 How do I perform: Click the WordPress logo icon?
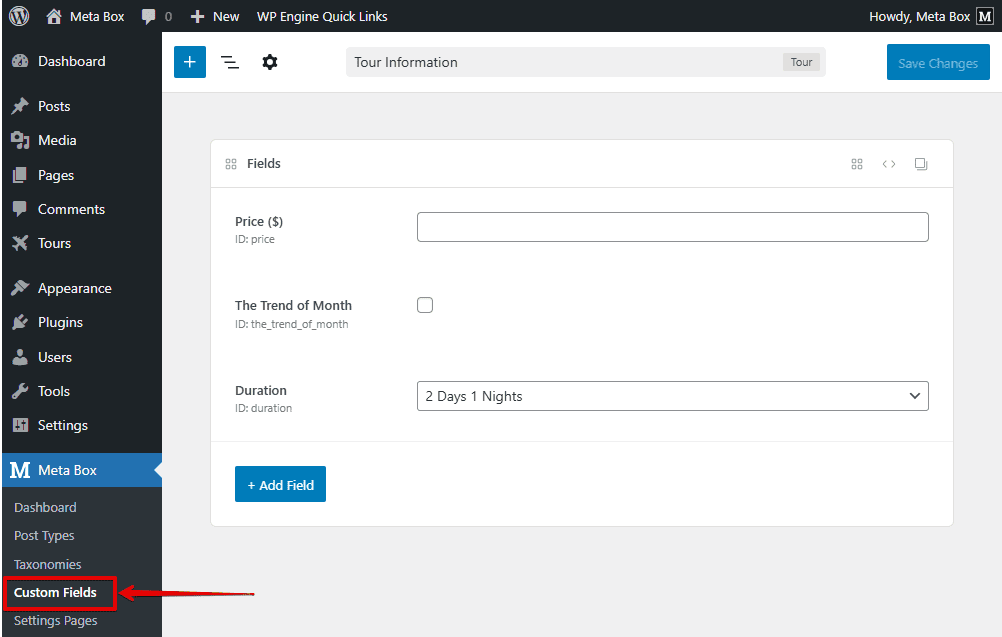(x=19, y=16)
